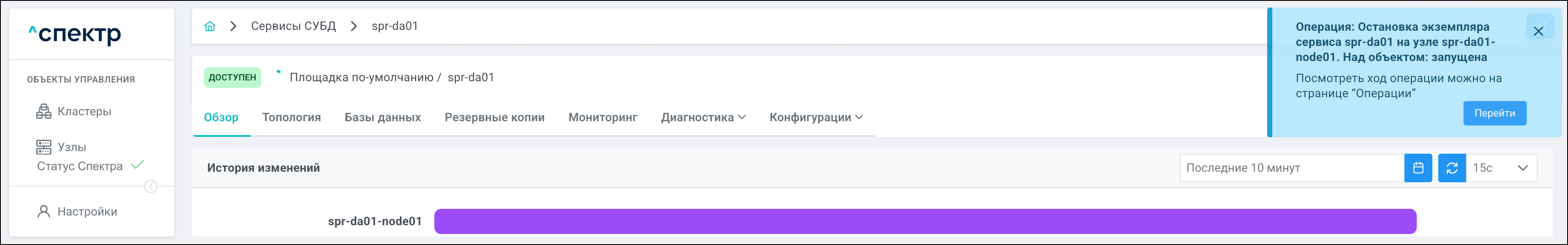Open Кластеры section icon in sidebar
Image resolution: width=1568 pixels, height=245 pixels.
pyautogui.click(x=44, y=111)
